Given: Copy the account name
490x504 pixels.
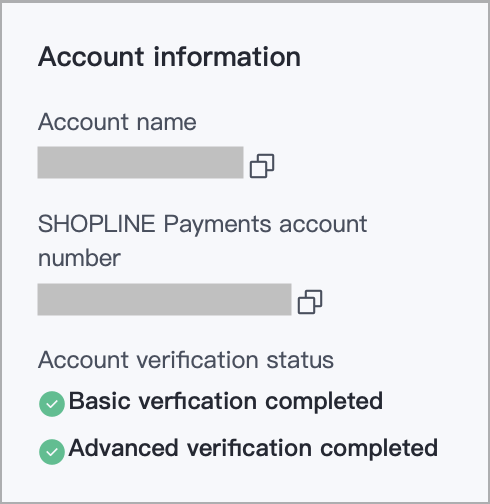Looking at the screenshot, I should (262, 166).
